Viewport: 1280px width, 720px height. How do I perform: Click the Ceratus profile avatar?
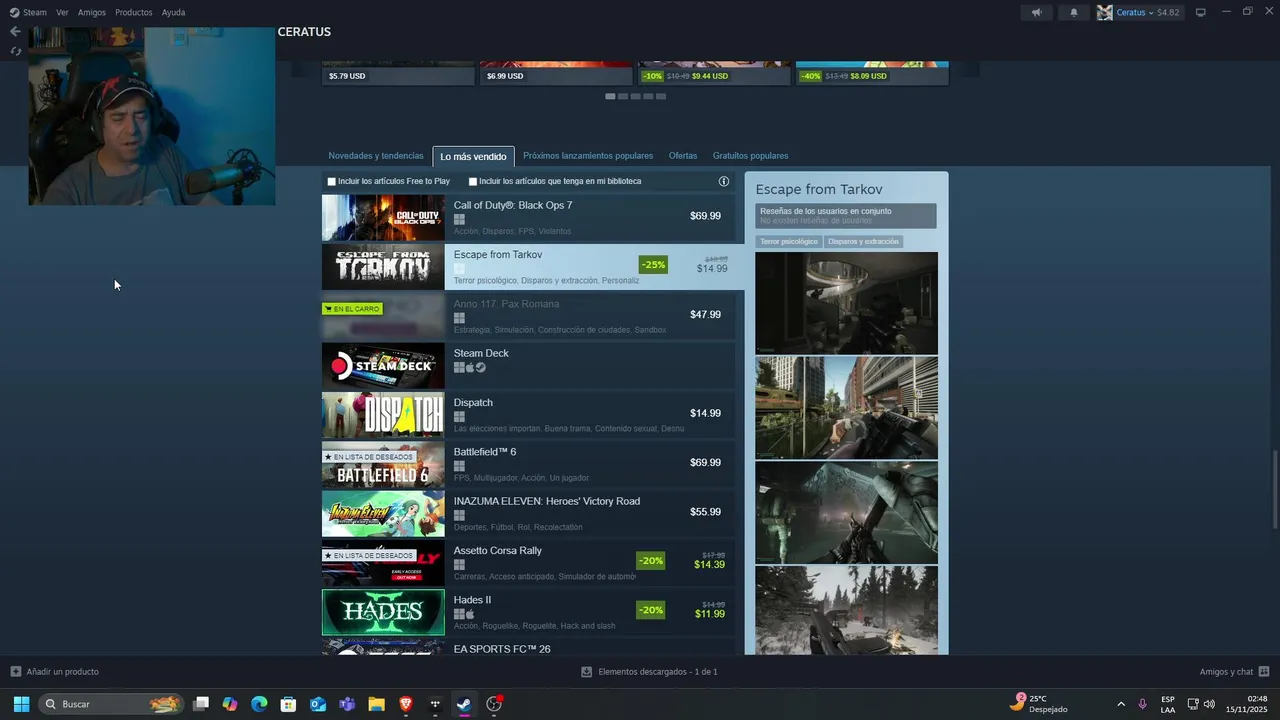[1104, 12]
